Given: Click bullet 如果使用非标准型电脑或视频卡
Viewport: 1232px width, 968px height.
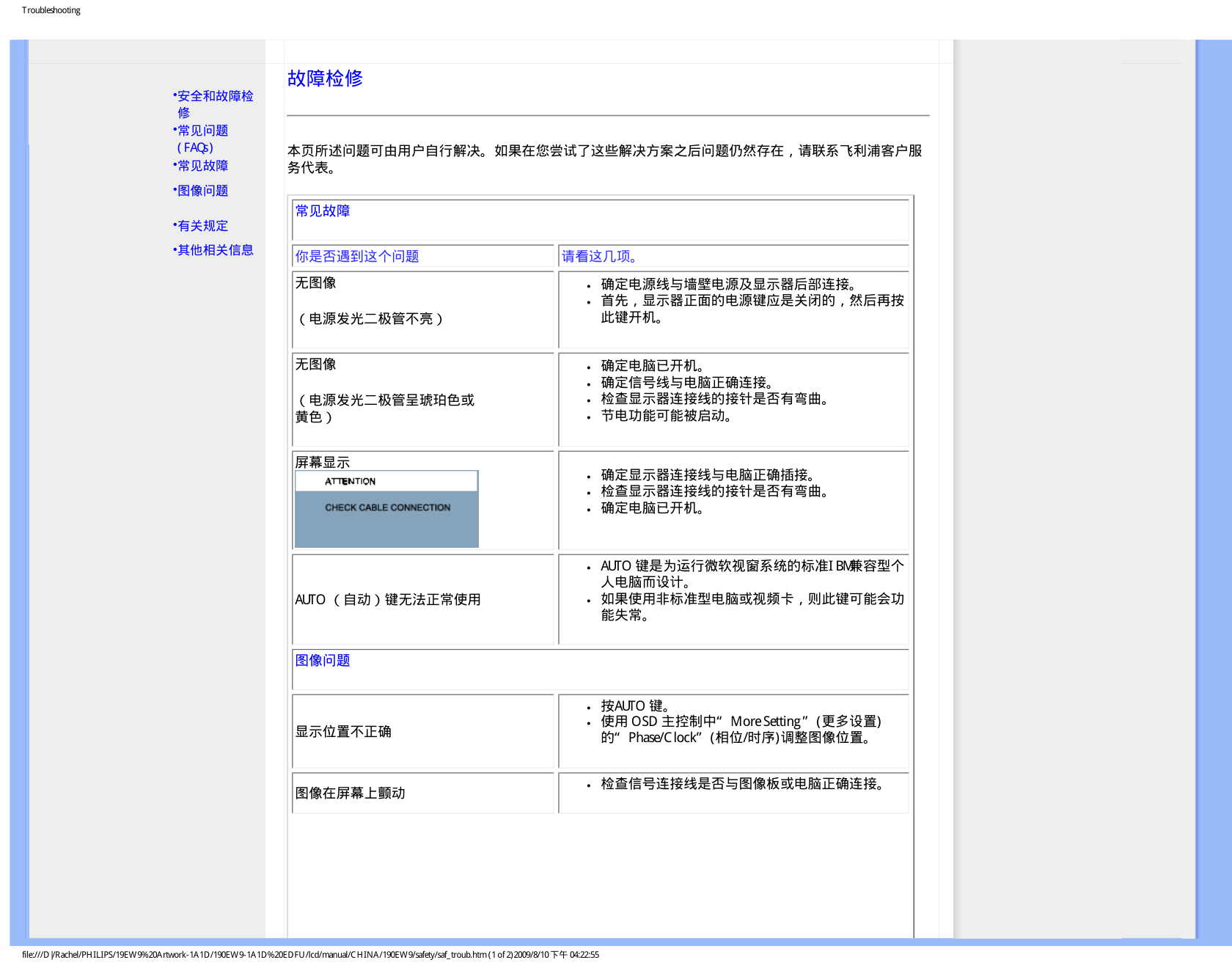Looking at the screenshot, I should click(752, 607).
